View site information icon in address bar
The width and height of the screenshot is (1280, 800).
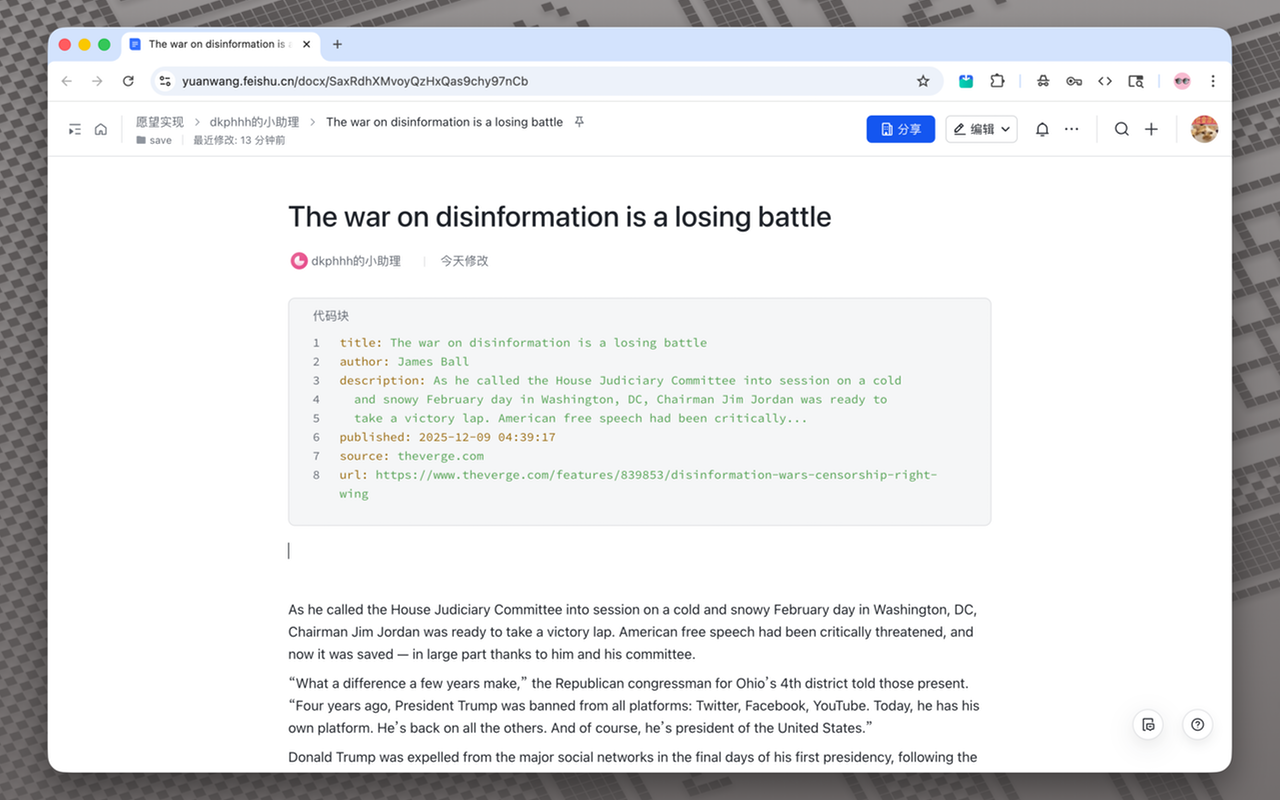165,81
